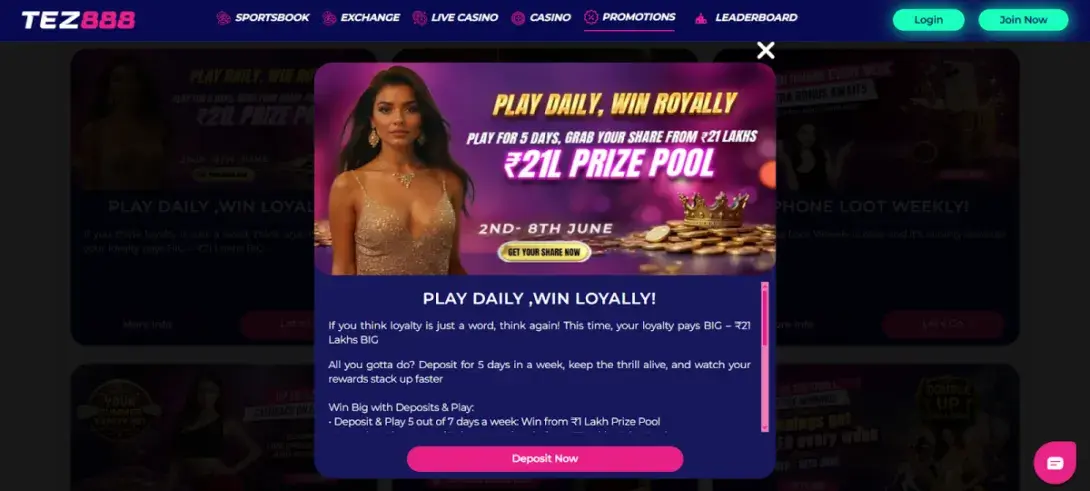
Task: Close the promotion popup with X
Action: 765,50
